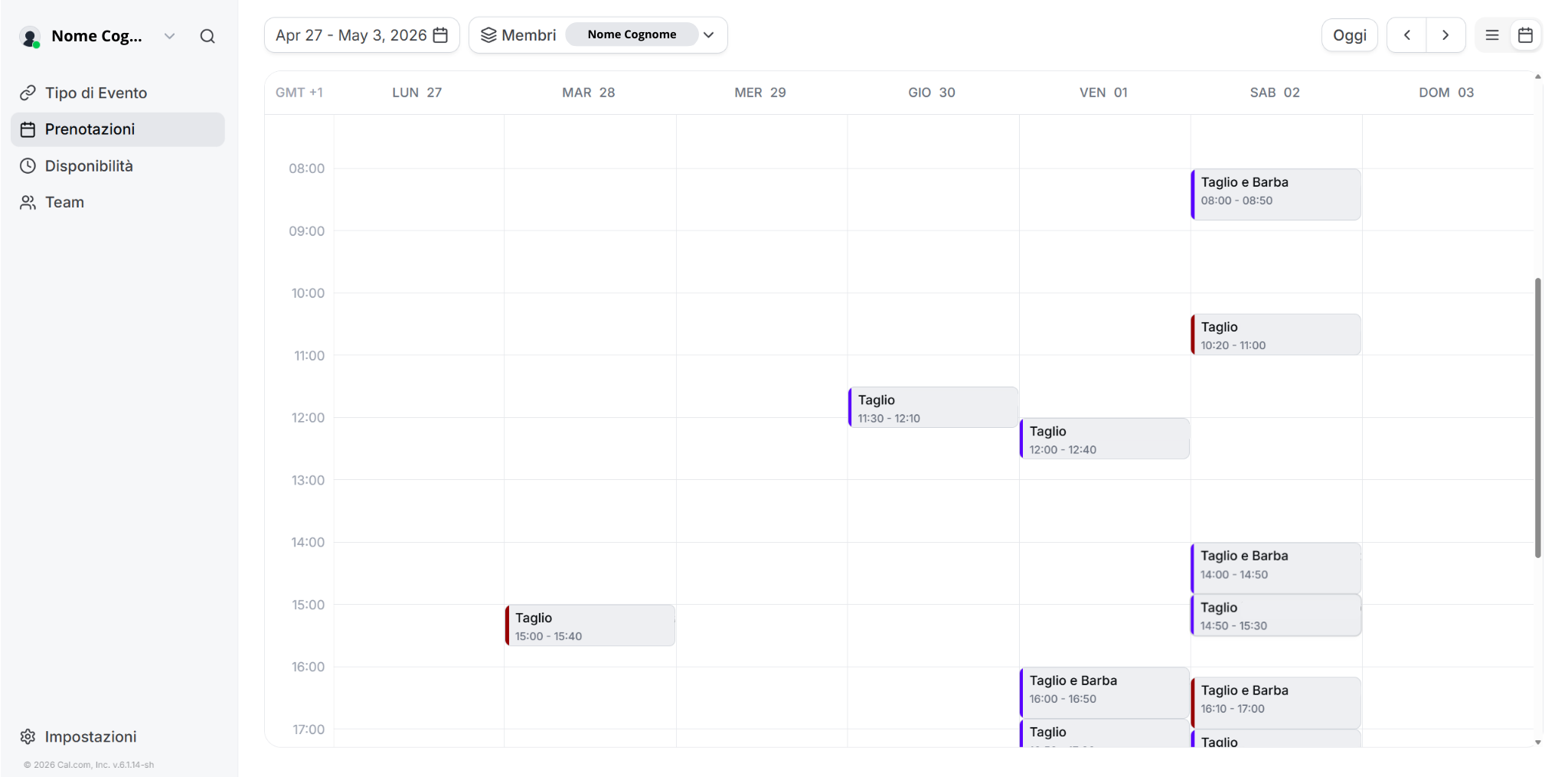Expand the Nome Cognome profile menu

169,36
